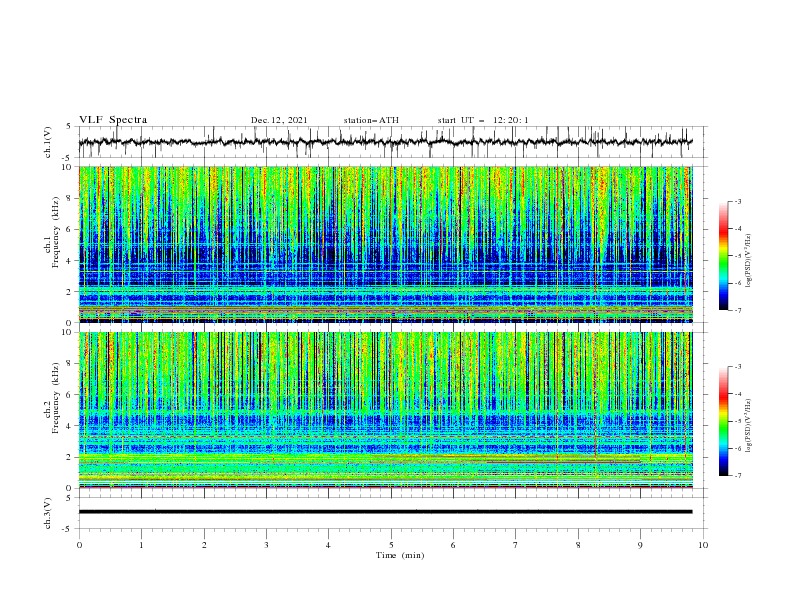This screenshot has height=612, width=792.
Task: Click the time axis tick label '8'
Action: [578, 545]
